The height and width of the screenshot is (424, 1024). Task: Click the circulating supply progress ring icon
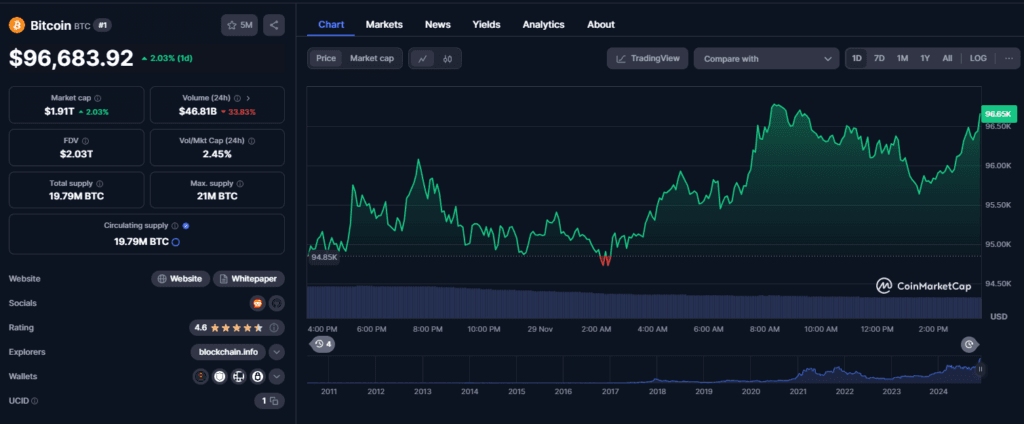pos(175,242)
